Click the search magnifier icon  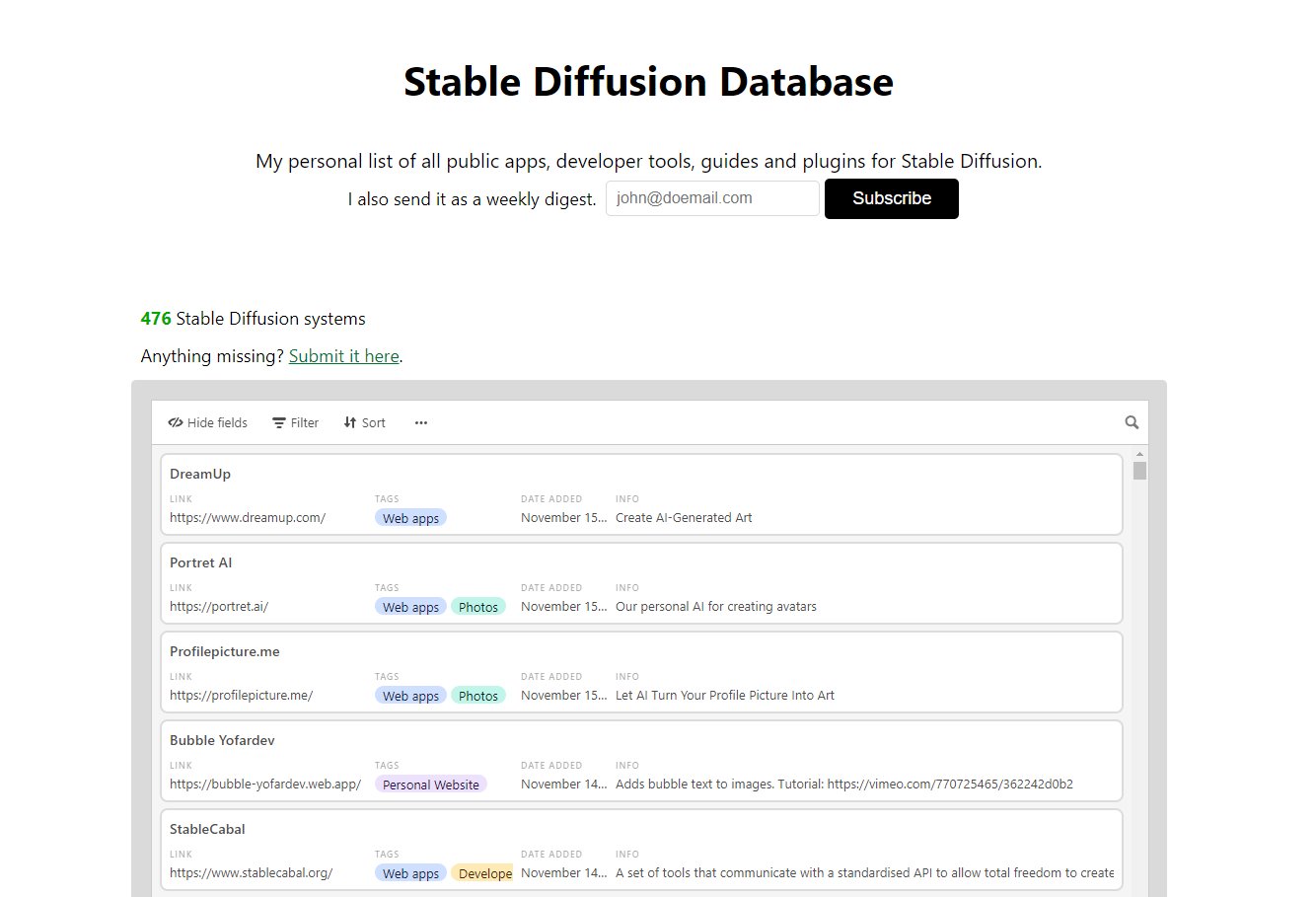coord(1132,422)
